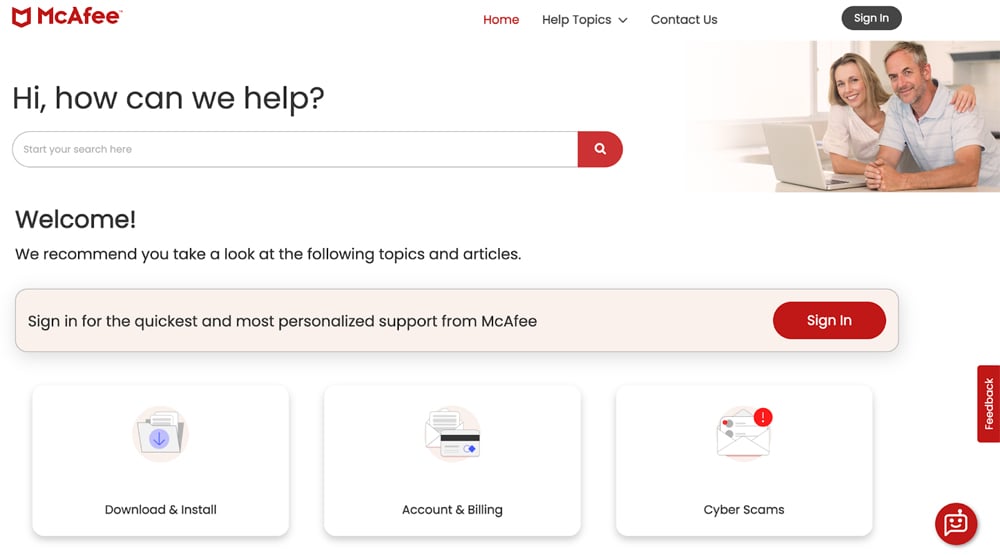This screenshot has width=1000, height=555.
Task: Click the red magnifier search button
Action: [x=600, y=149]
